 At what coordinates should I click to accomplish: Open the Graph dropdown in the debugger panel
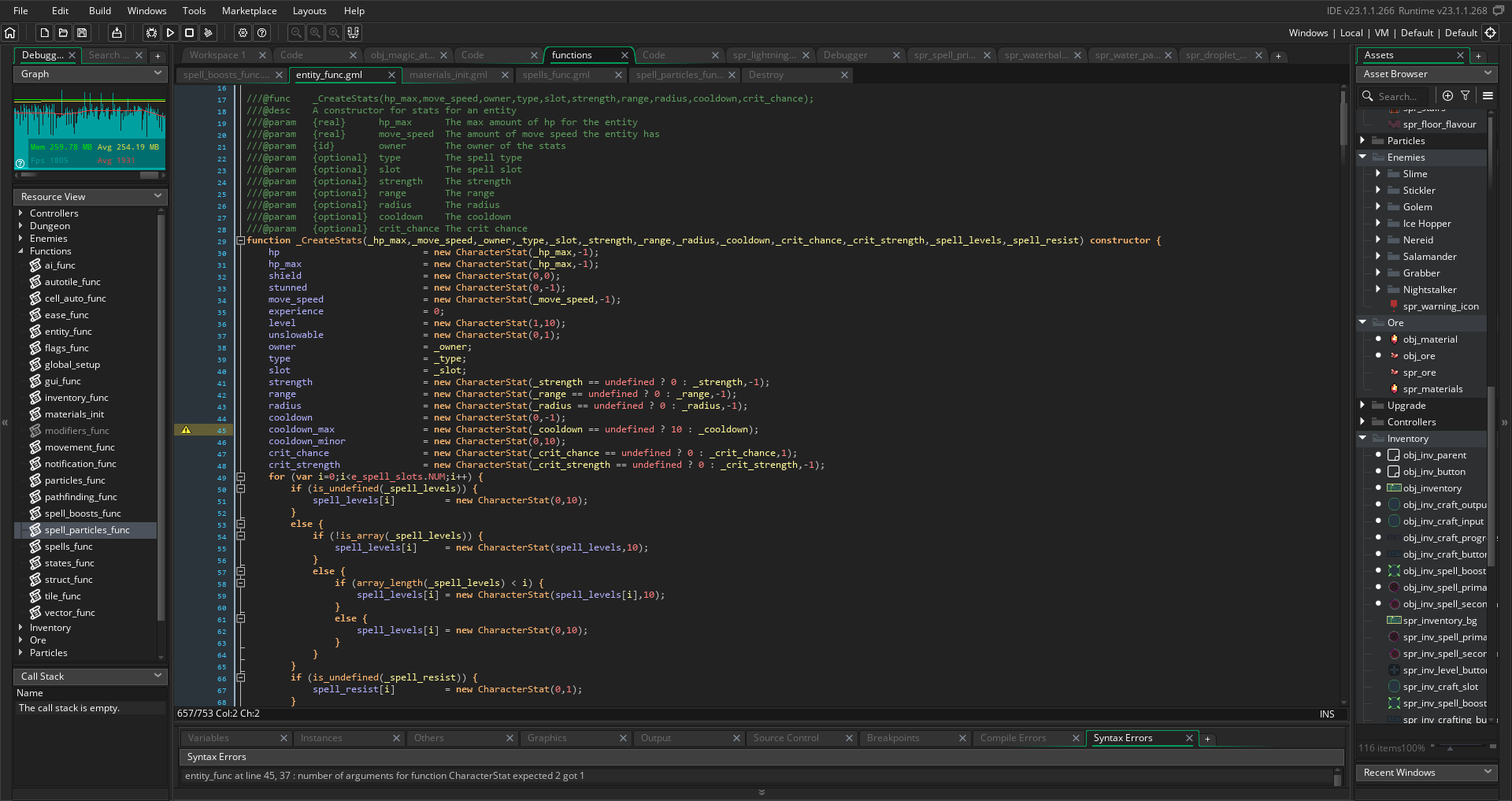pos(90,74)
